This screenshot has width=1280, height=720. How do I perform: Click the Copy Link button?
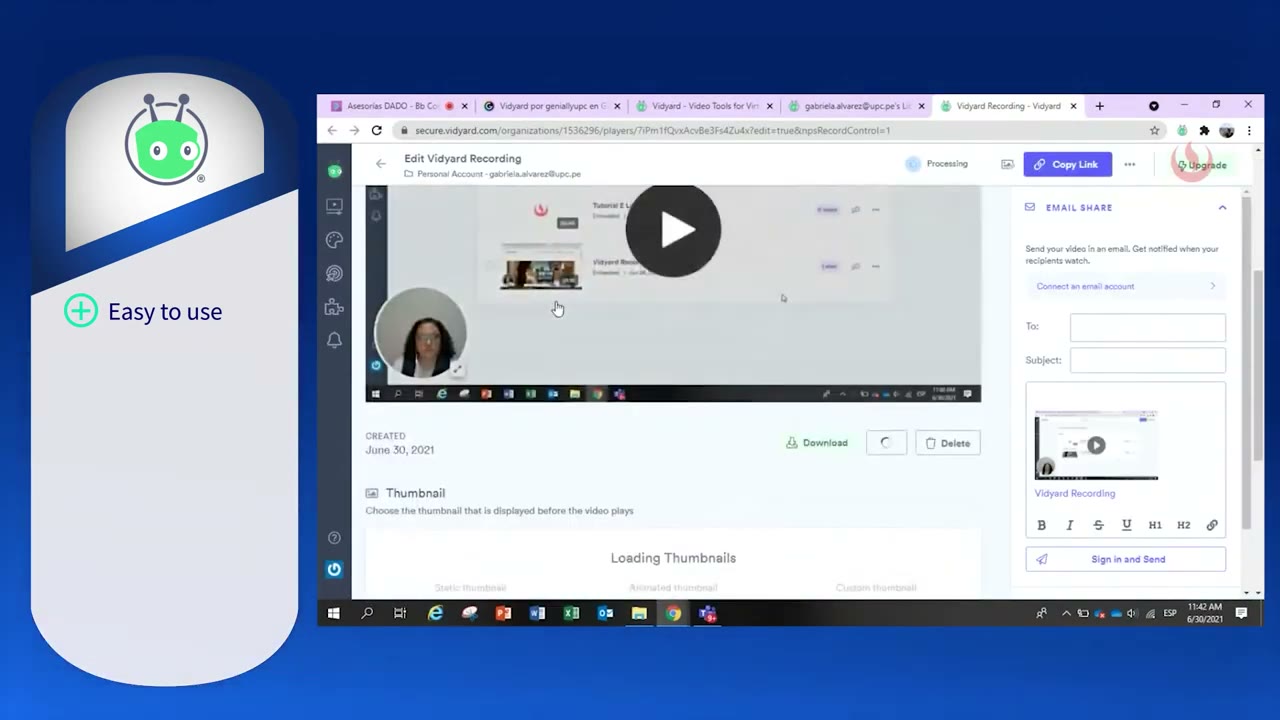click(x=1067, y=164)
